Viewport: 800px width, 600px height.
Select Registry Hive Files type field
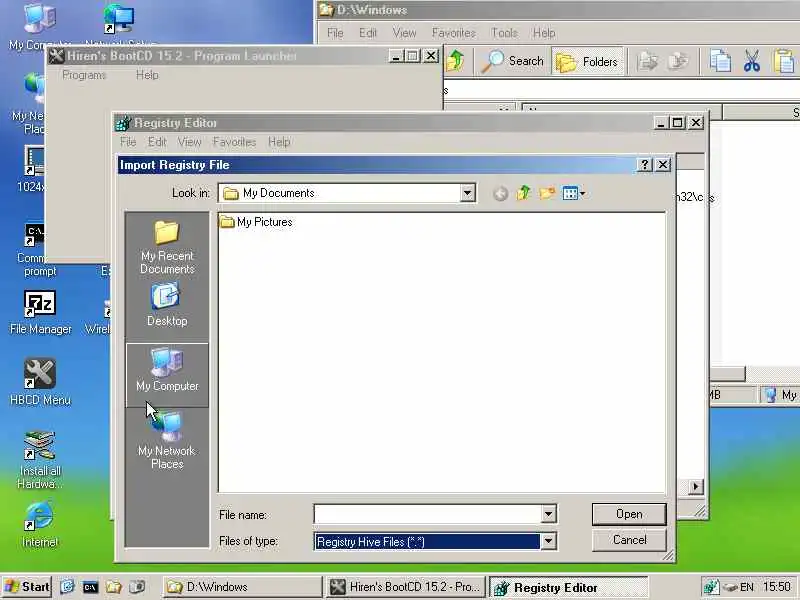428,541
